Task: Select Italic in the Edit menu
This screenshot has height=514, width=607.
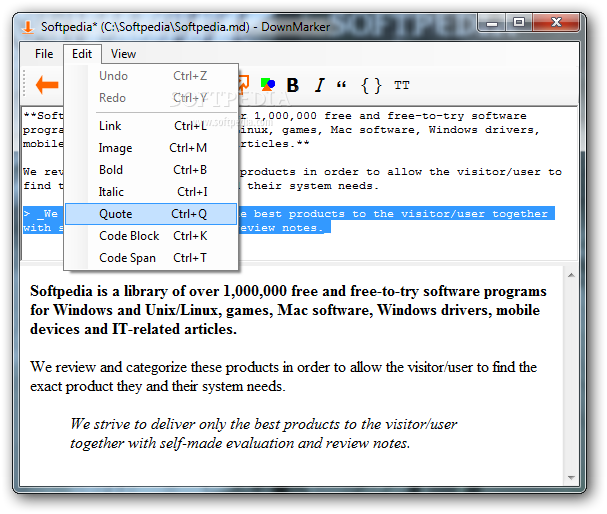Action: (151, 192)
